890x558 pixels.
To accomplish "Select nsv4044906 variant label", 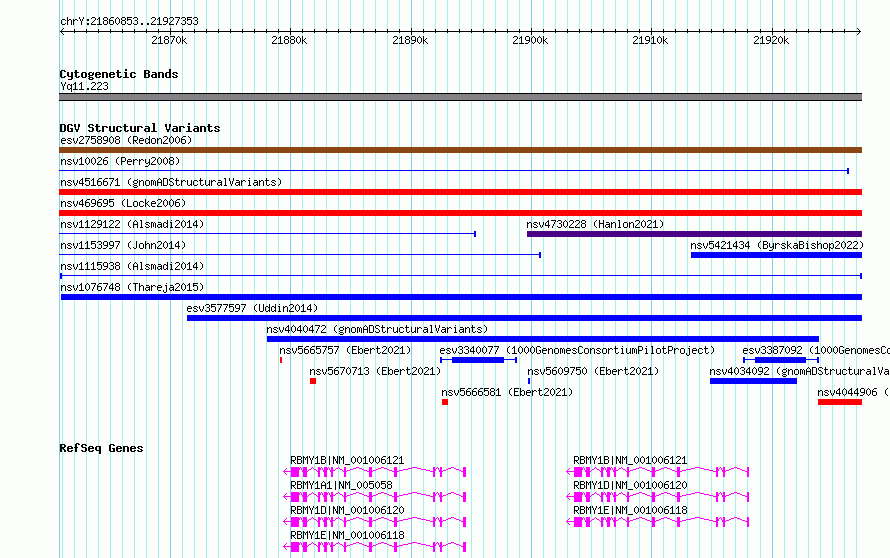I will [854, 392].
